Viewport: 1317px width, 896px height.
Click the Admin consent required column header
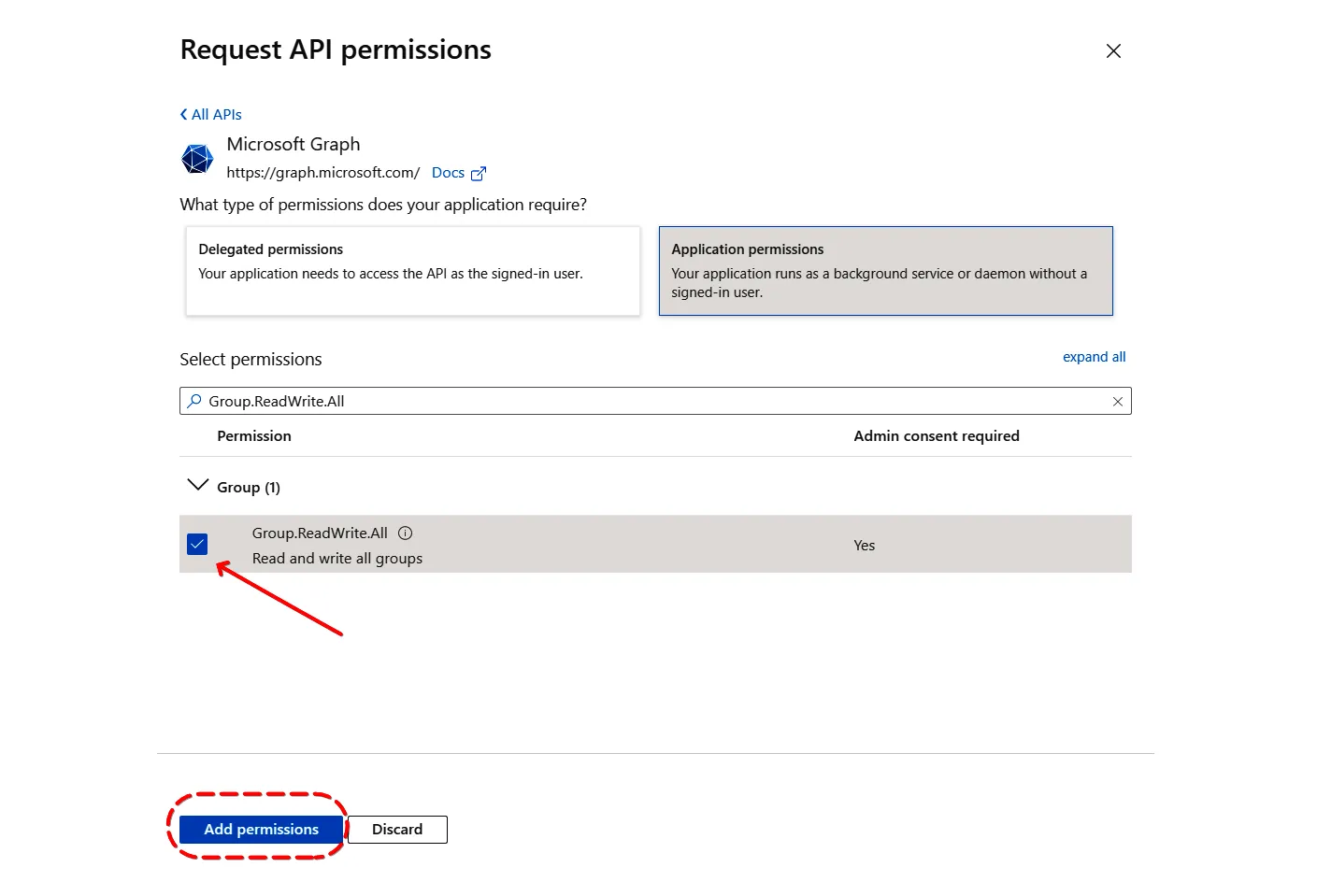tap(936, 436)
